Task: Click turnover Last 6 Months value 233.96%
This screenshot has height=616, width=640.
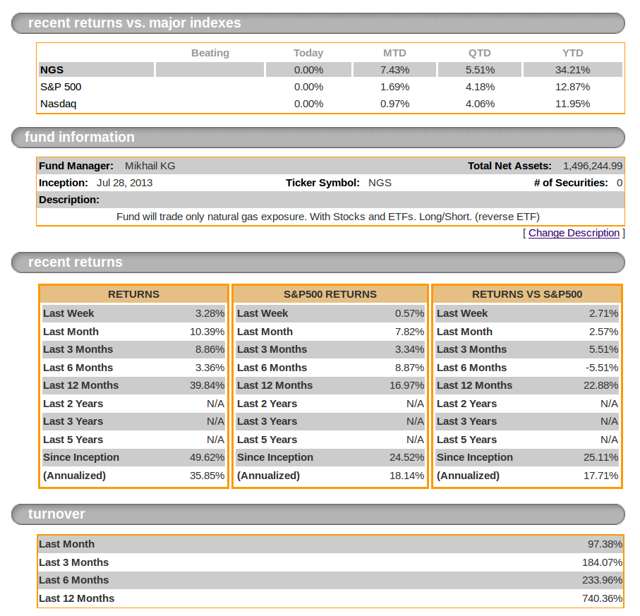Action: click(x=602, y=580)
